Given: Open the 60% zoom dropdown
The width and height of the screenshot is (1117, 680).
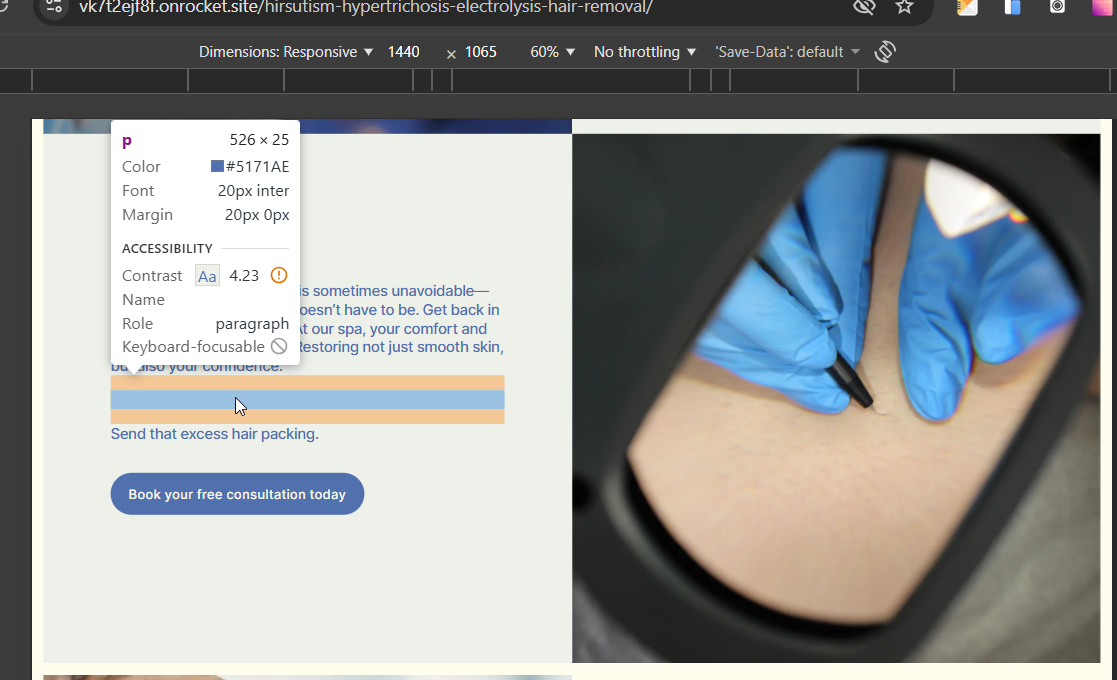Looking at the screenshot, I should coord(552,52).
